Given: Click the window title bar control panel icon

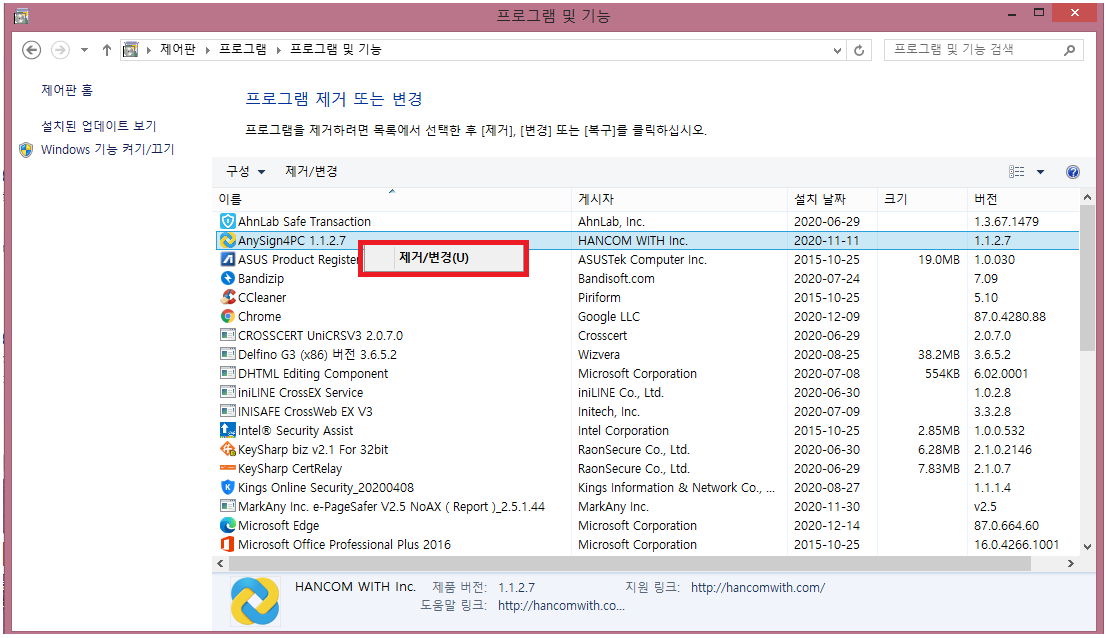Looking at the screenshot, I should [x=21, y=16].
